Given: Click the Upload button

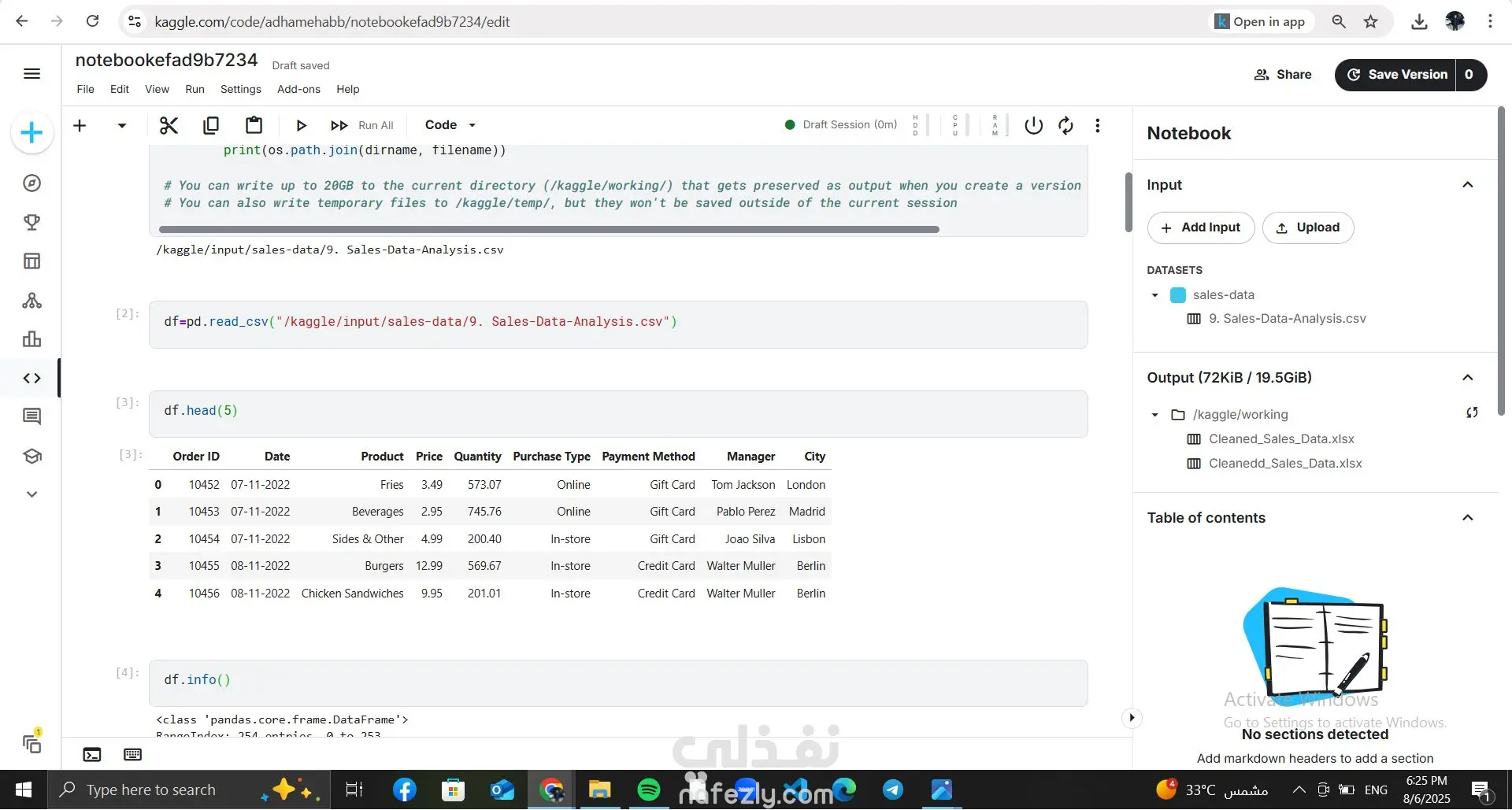Looking at the screenshot, I should (1308, 227).
